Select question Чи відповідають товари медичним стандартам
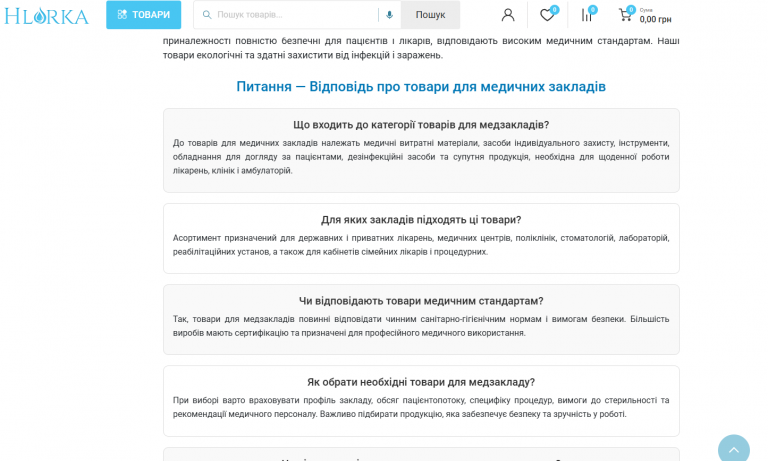Image resolution: width=768 pixels, height=461 pixels. (x=421, y=301)
